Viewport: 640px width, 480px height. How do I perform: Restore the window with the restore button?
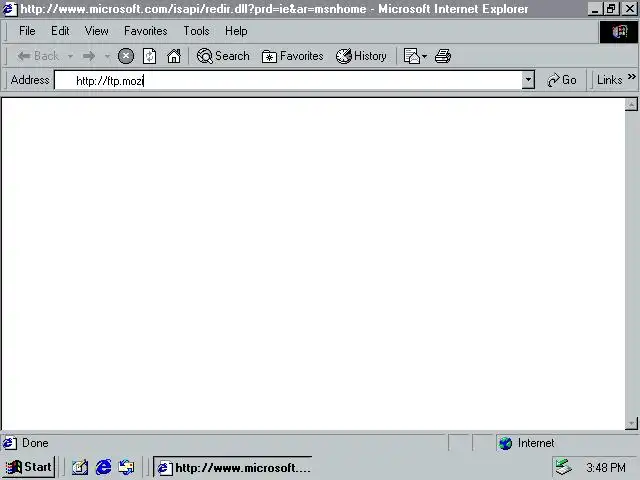point(611,9)
